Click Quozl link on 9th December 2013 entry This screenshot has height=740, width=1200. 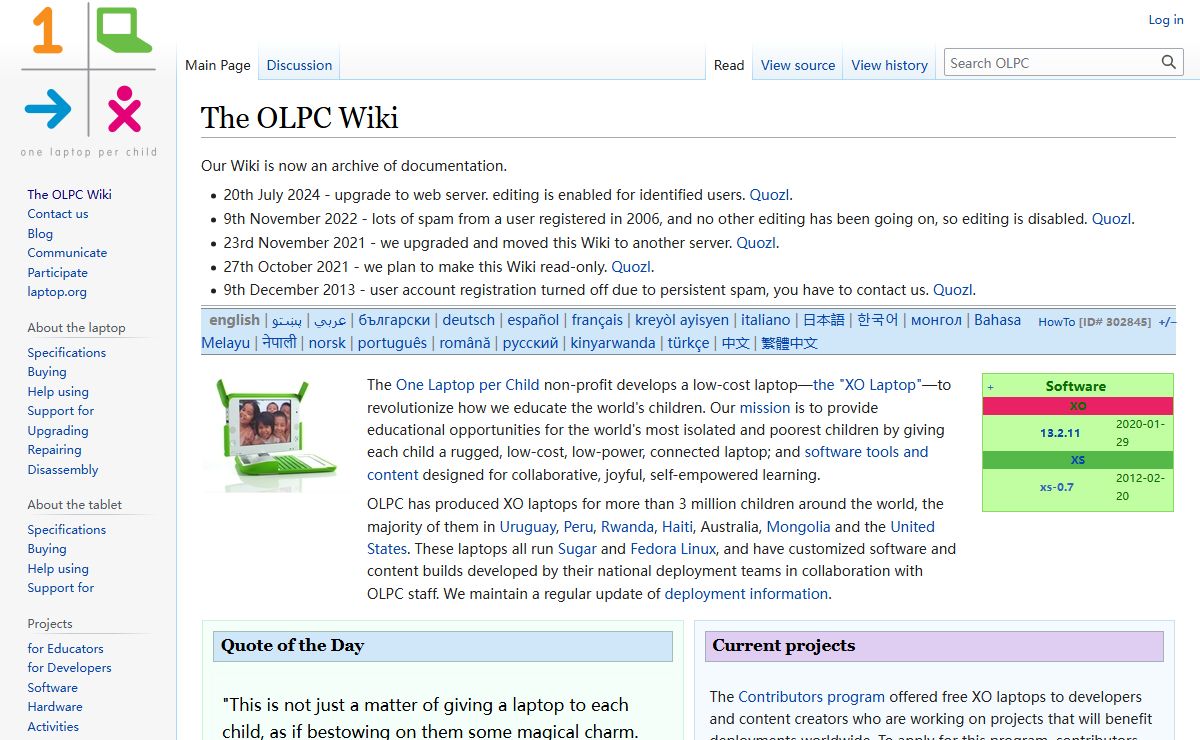953,290
